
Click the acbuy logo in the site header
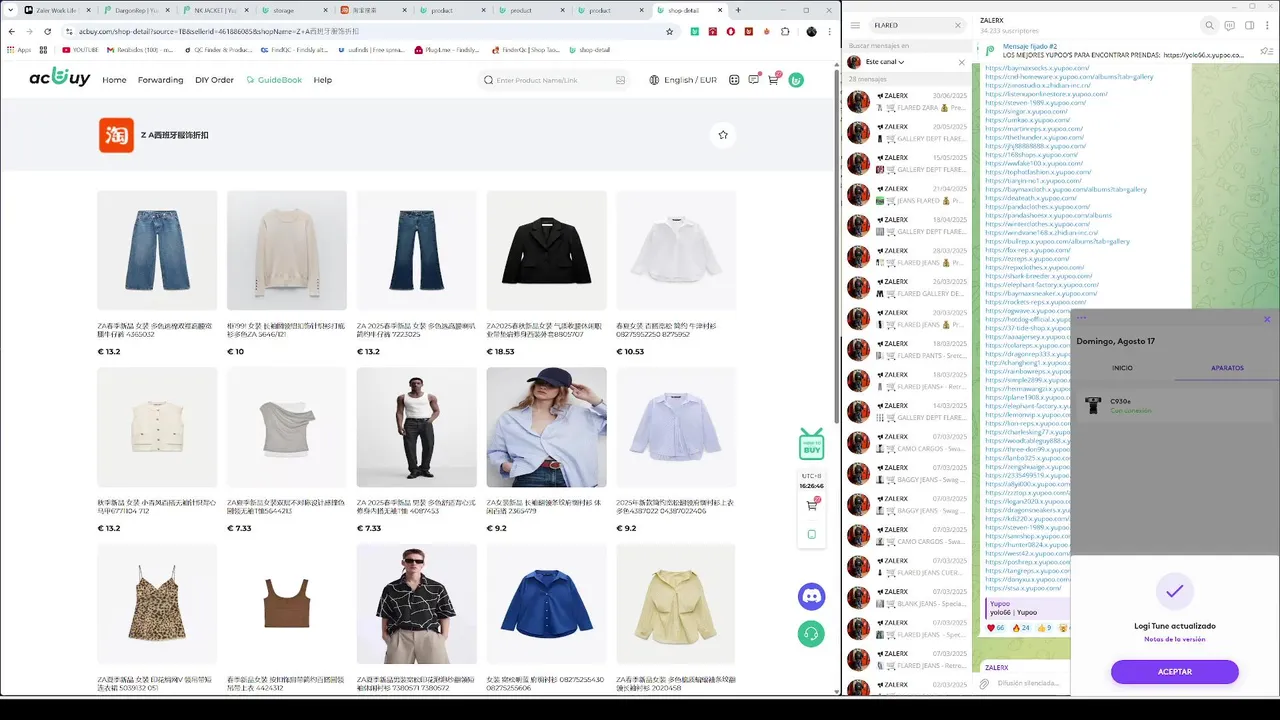[x=59, y=78]
